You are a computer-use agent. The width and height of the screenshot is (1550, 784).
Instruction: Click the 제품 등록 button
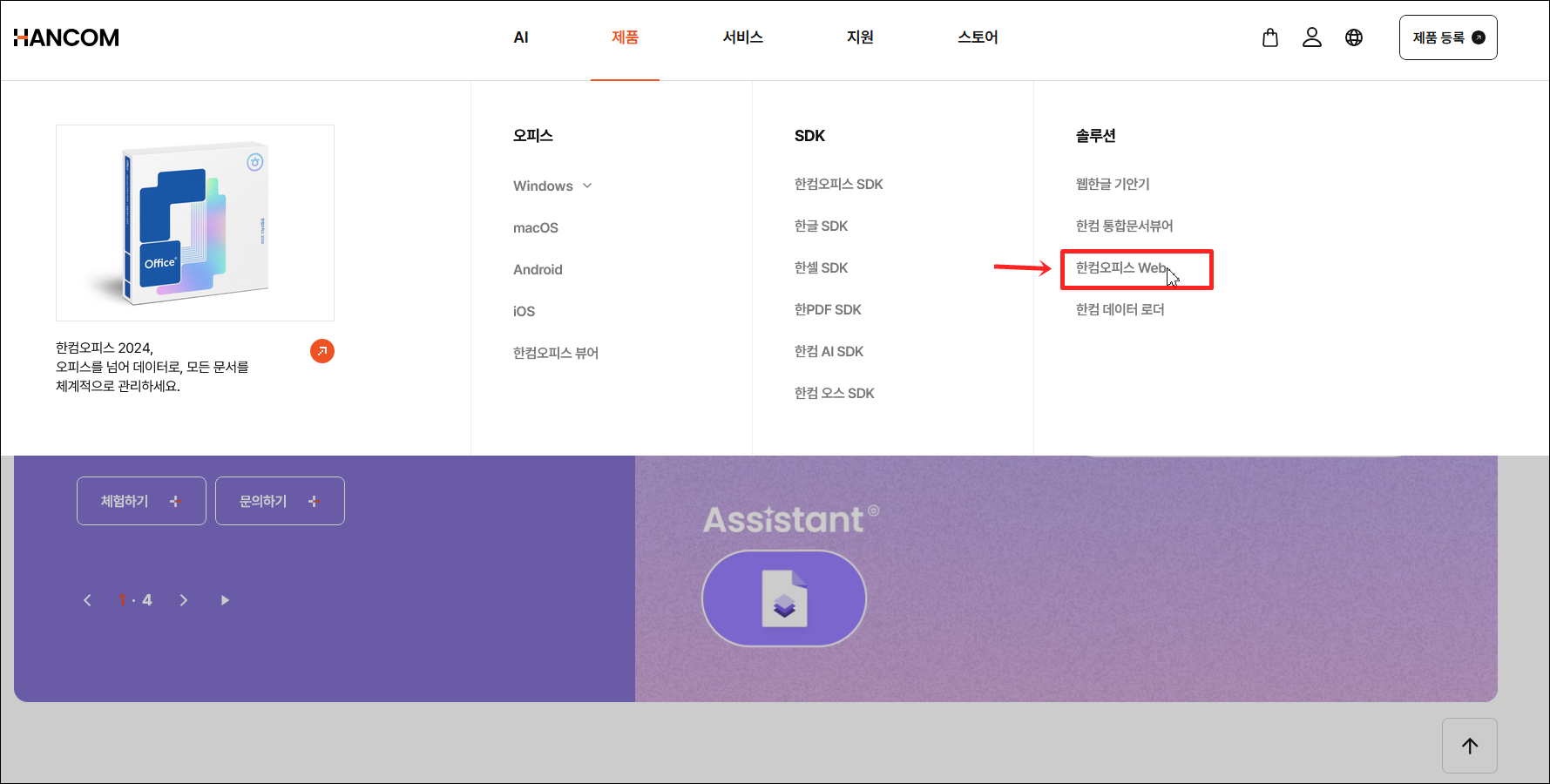pyautogui.click(x=1448, y=37)
